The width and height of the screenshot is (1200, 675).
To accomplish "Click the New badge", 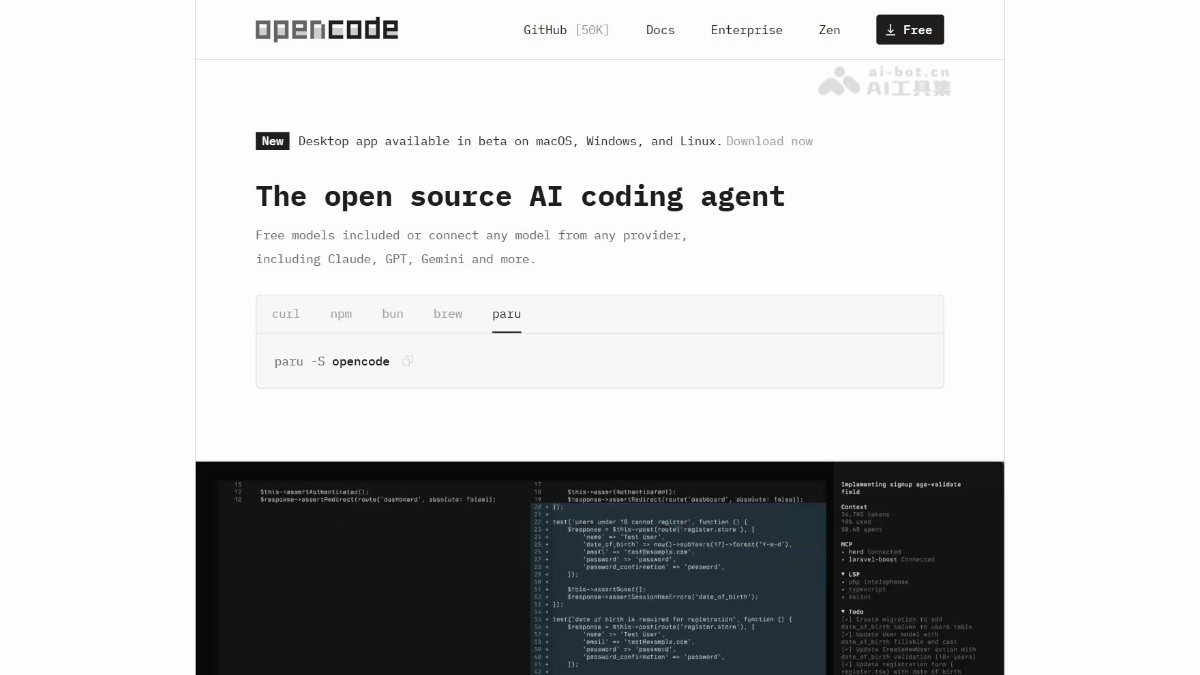I will (272, 141).
